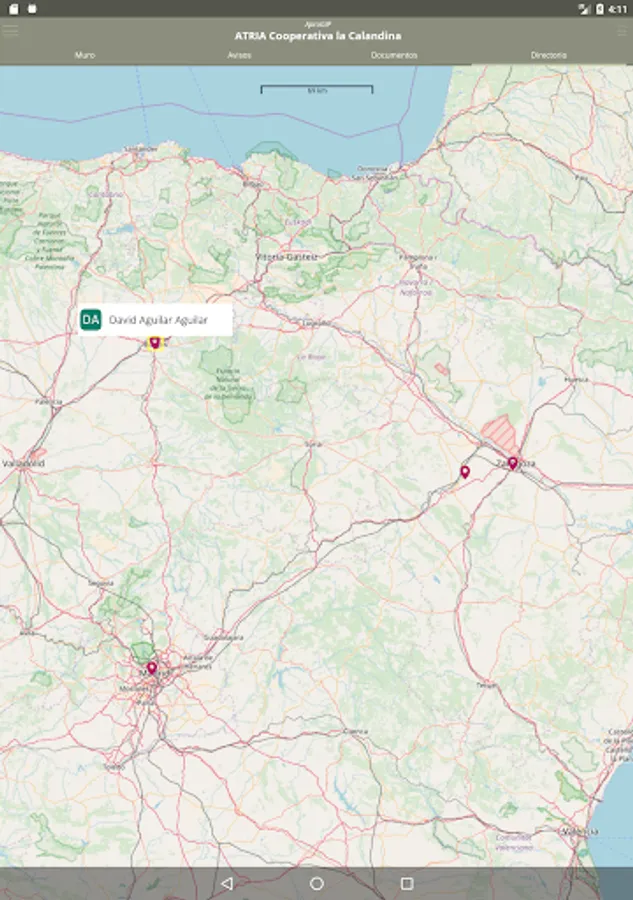
Task: Click the David Aguilar Aguilar popup label
Action: point(158,320)
